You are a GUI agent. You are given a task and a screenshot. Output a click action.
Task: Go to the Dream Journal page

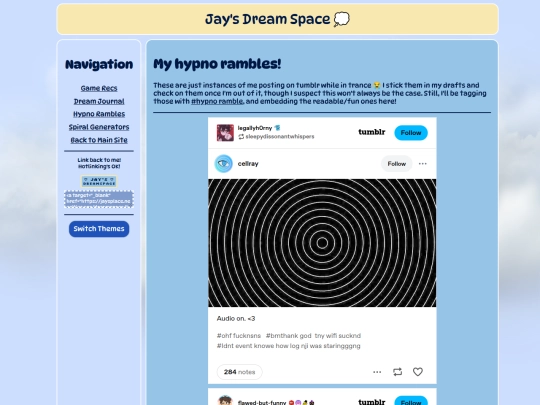point(99,101)
